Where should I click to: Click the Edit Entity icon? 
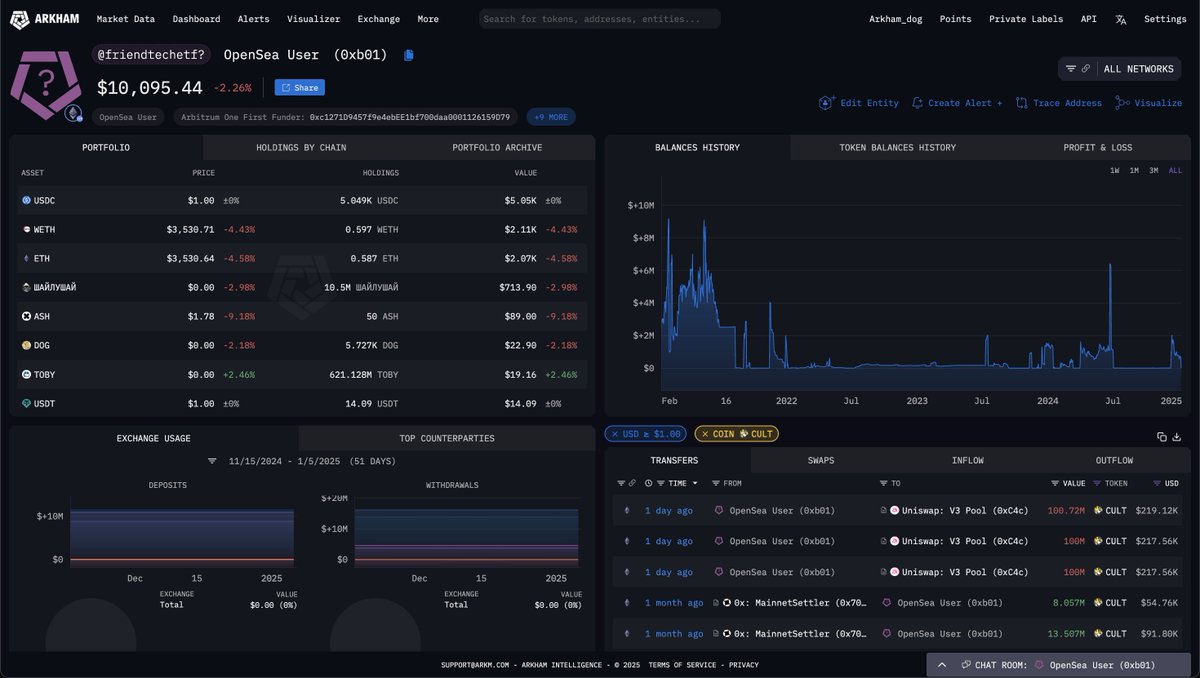click(827, 103)
